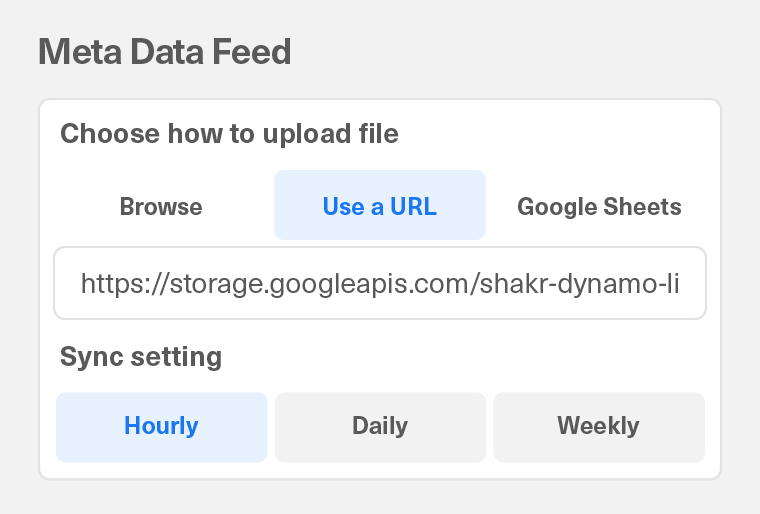The image size is (760, 514).
Task: Click the Choose how to upload file label
Action: coord(229,134)
